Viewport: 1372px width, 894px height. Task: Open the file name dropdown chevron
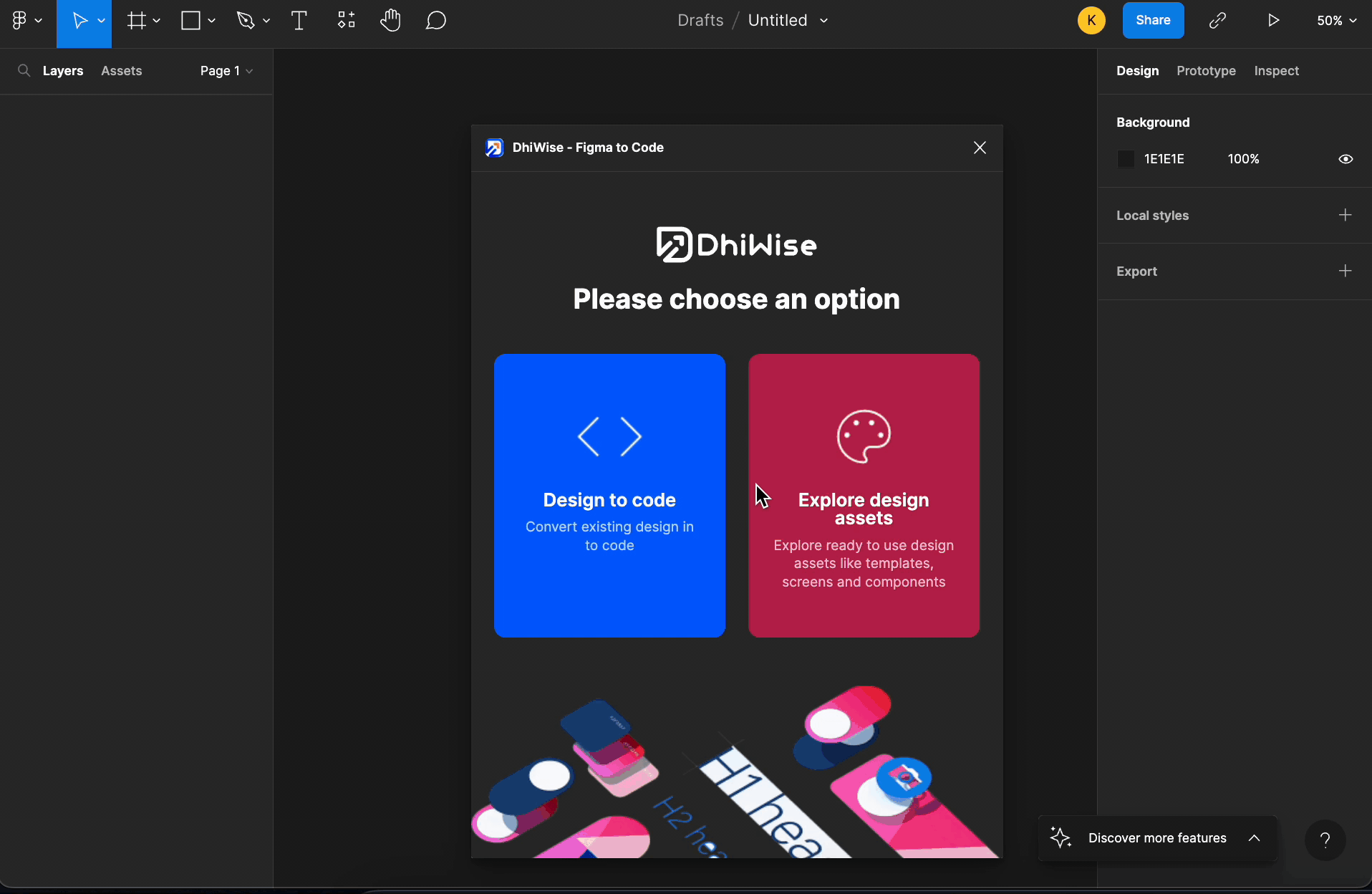coord(824,21)
